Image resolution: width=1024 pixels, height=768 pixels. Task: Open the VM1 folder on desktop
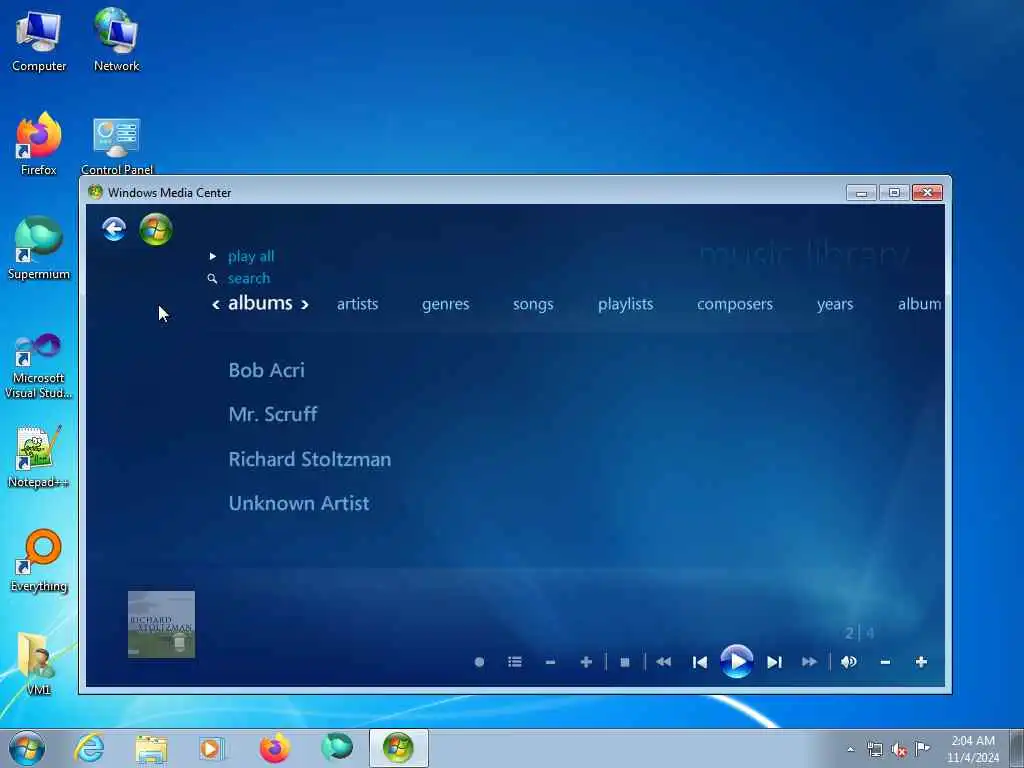coord(39,664)
